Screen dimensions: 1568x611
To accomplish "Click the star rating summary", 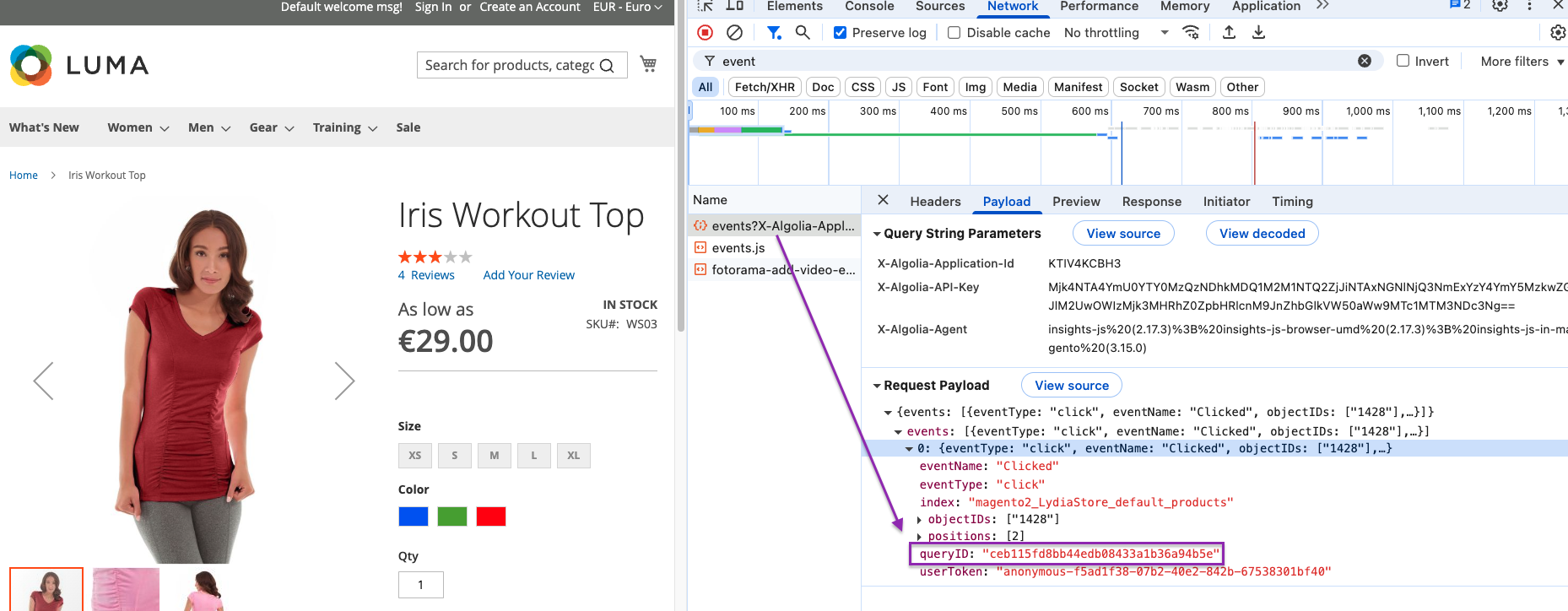I will (435, 257).
